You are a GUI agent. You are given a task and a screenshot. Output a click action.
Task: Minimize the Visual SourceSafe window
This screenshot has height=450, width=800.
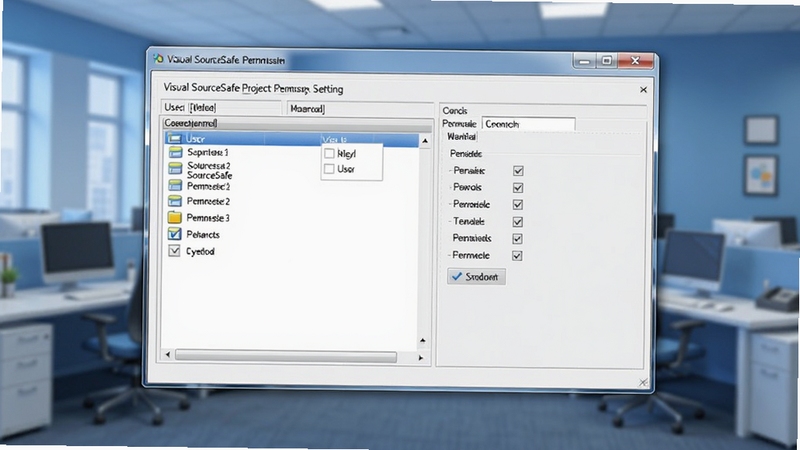coord(585,61)
